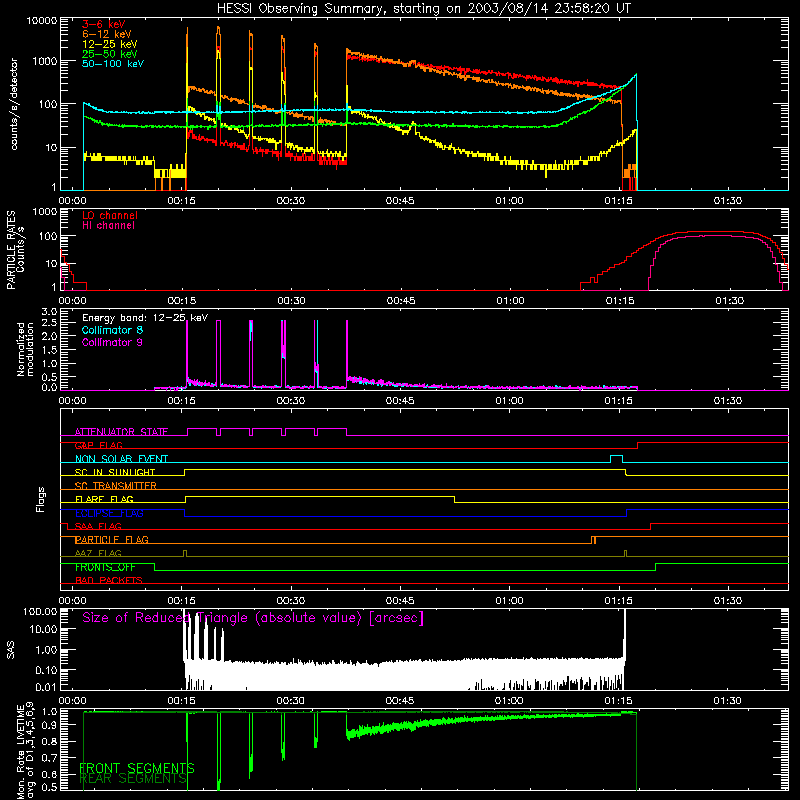Select the '50-100 keV' legend label

pyautogui.click(x=113, y=63)
